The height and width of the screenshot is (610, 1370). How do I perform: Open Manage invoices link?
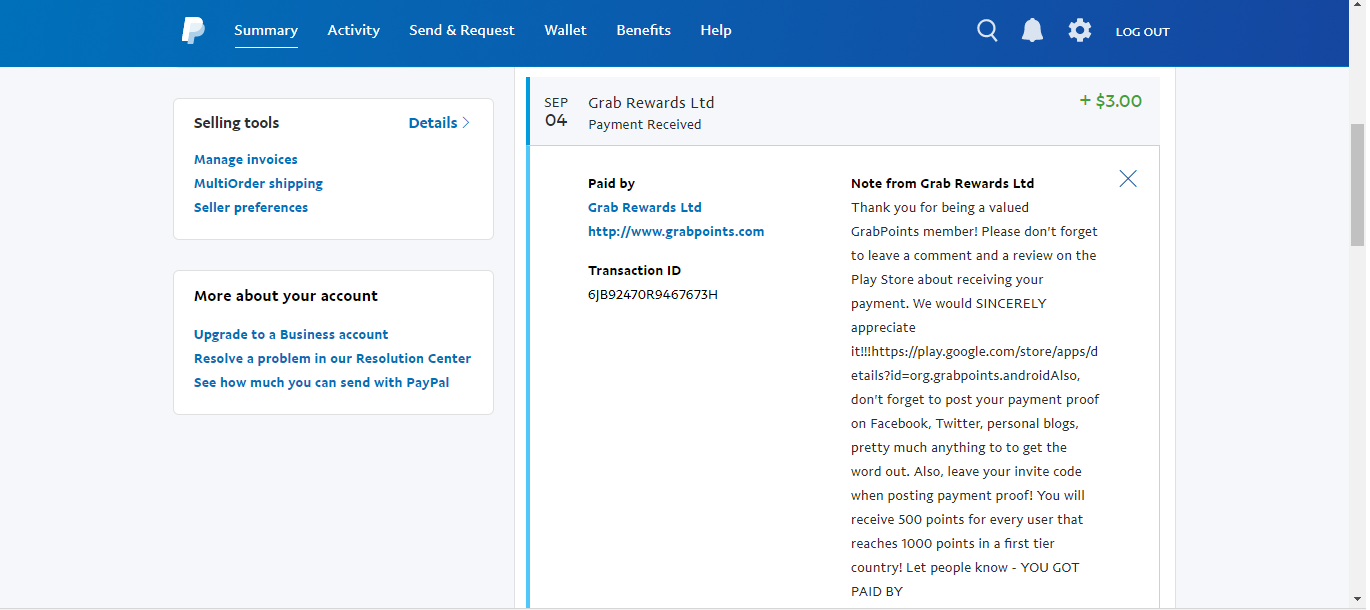click(x=246, y=160)
